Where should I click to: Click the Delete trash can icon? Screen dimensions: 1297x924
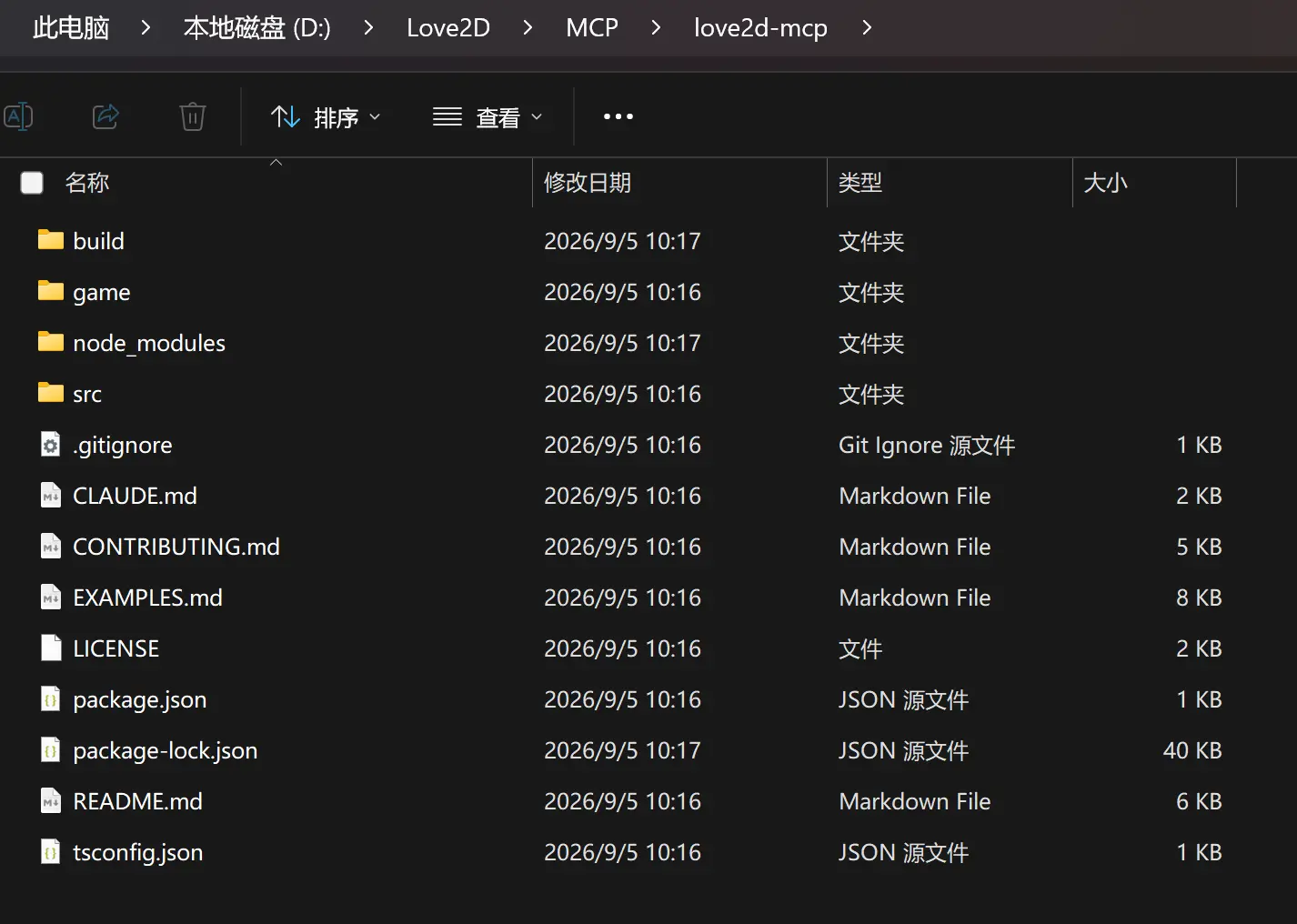pos(193,116)
